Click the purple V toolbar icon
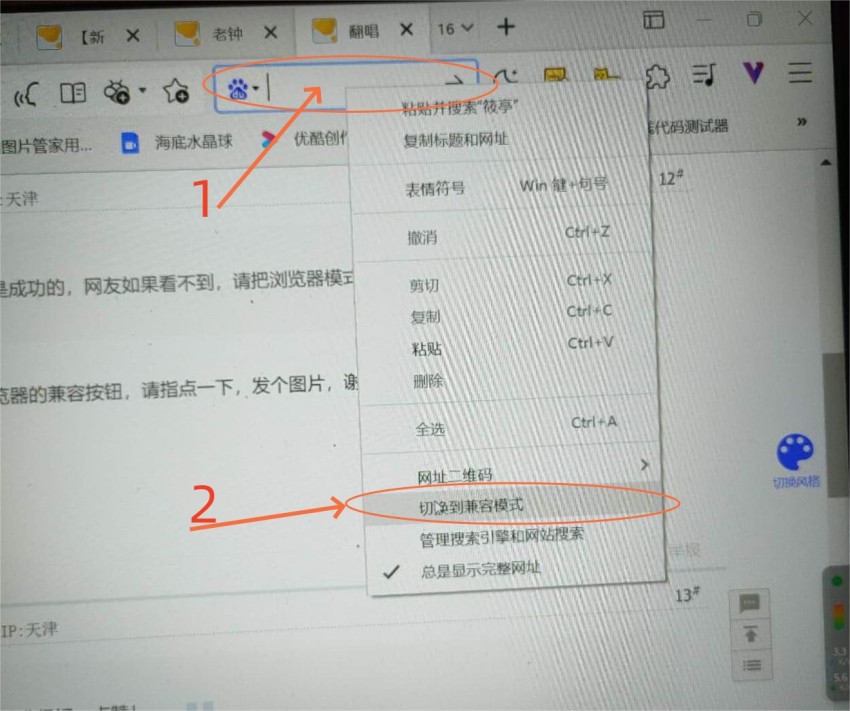 pyautogui.click(x=753, y=73)
